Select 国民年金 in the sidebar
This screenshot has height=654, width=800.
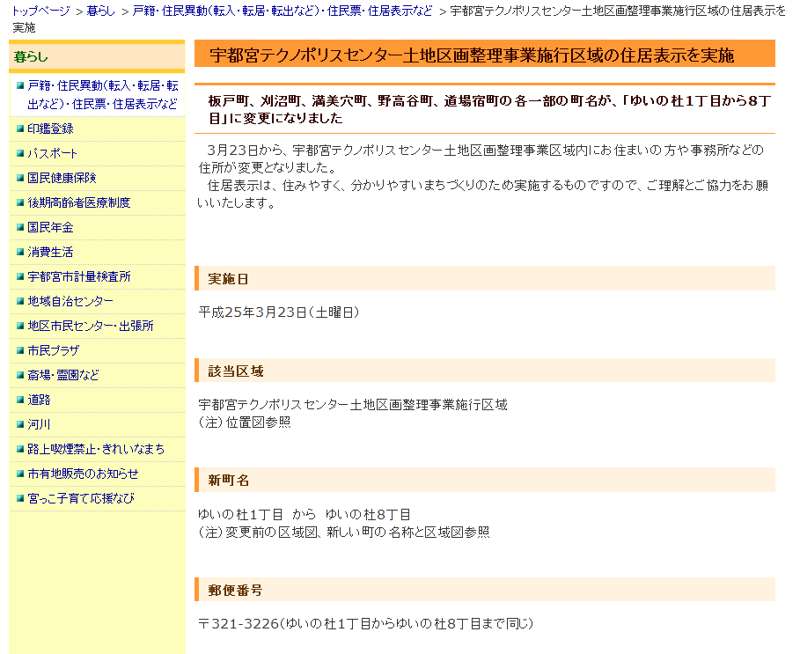[x=51, y=227]
